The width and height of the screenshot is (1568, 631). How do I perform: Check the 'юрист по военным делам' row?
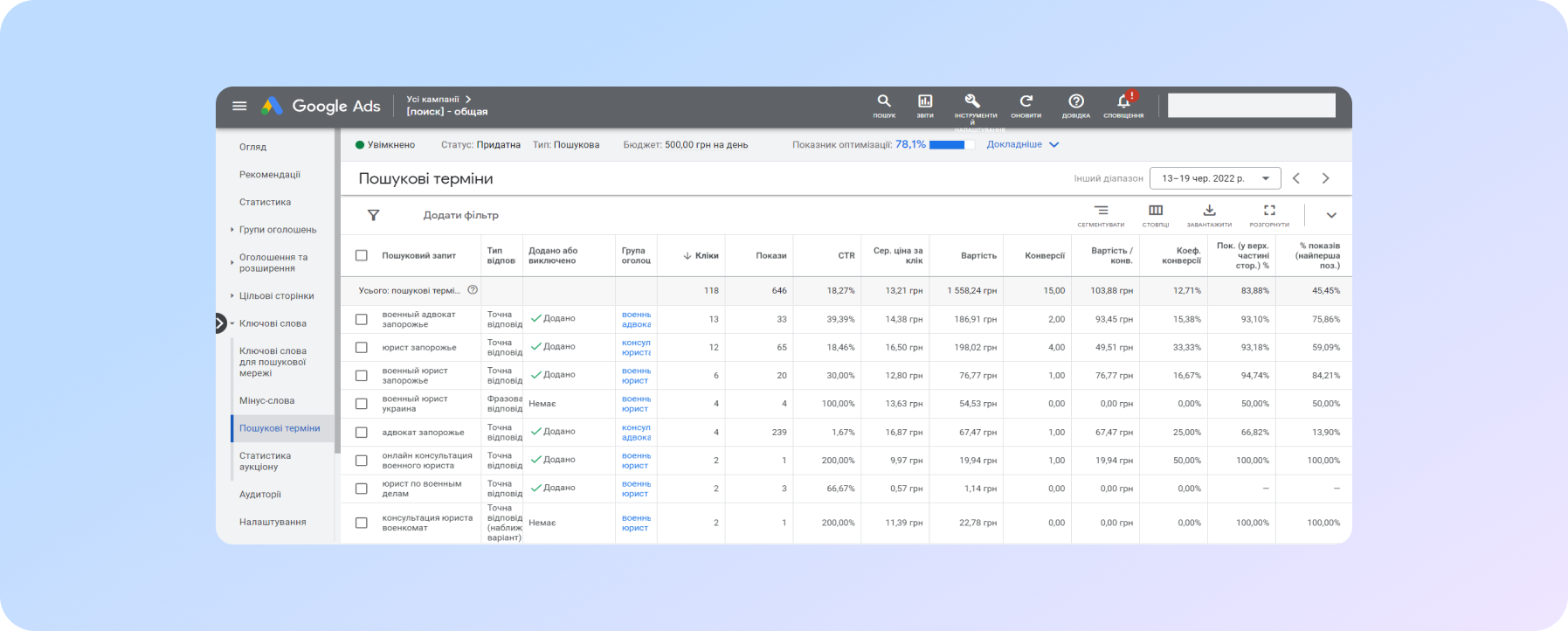pos(361,489)
